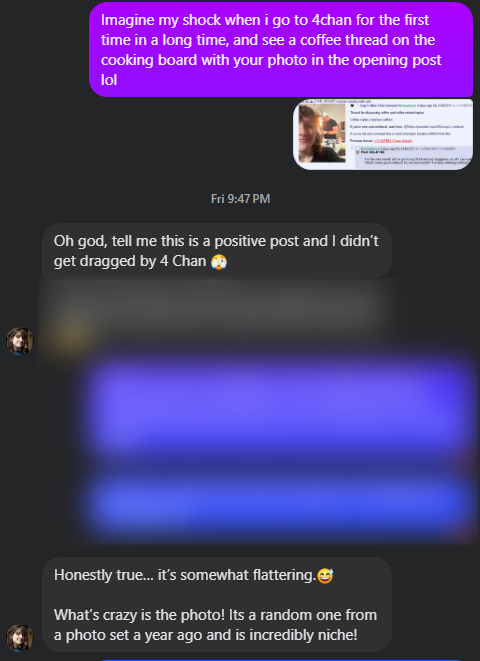Click the fearful face emoji after "4 Chan"
This screenshot has height=661, width=480.
(219, 262)
